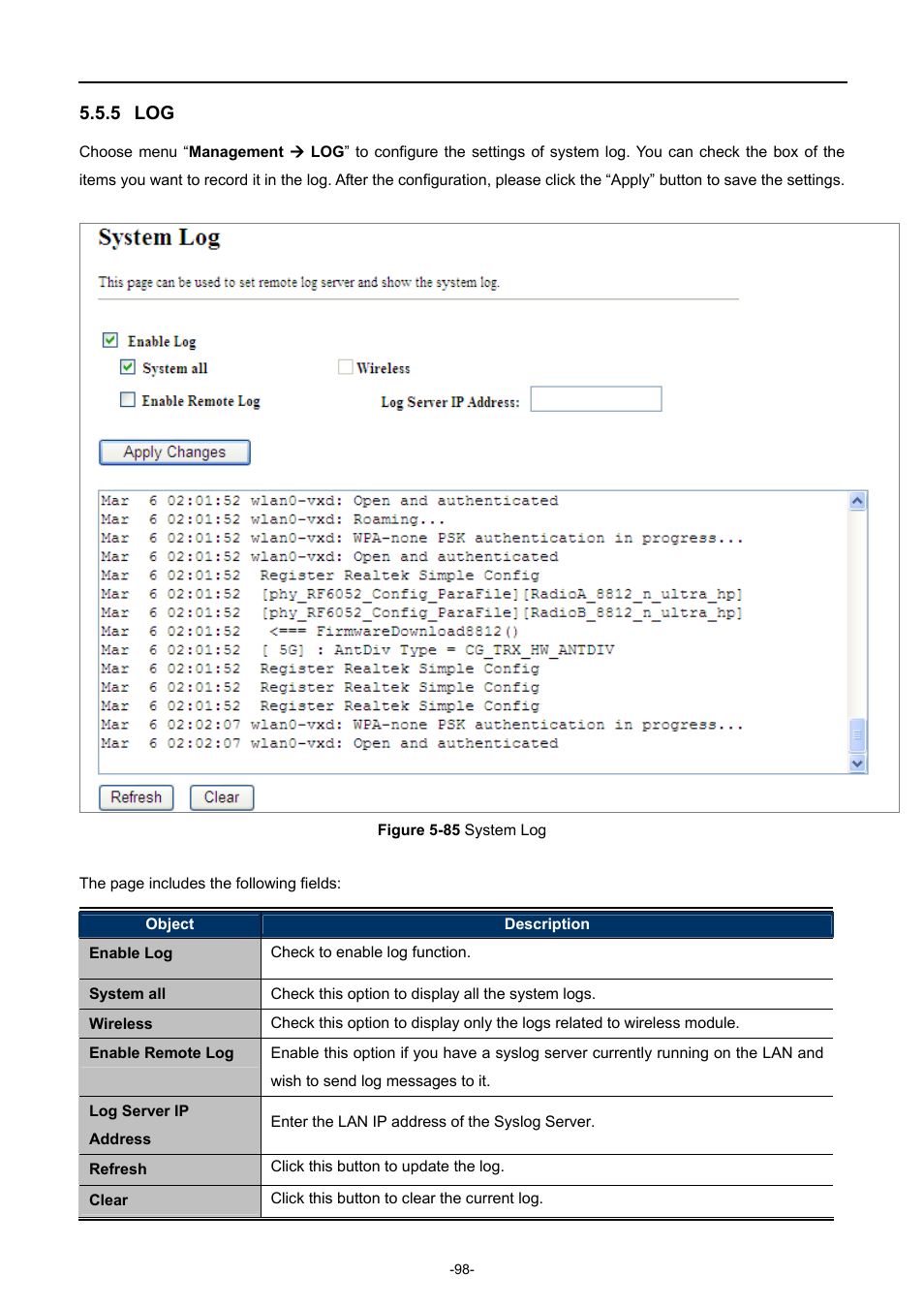Click the 'Wireless' row in fields table

[x=456, y=1023]
